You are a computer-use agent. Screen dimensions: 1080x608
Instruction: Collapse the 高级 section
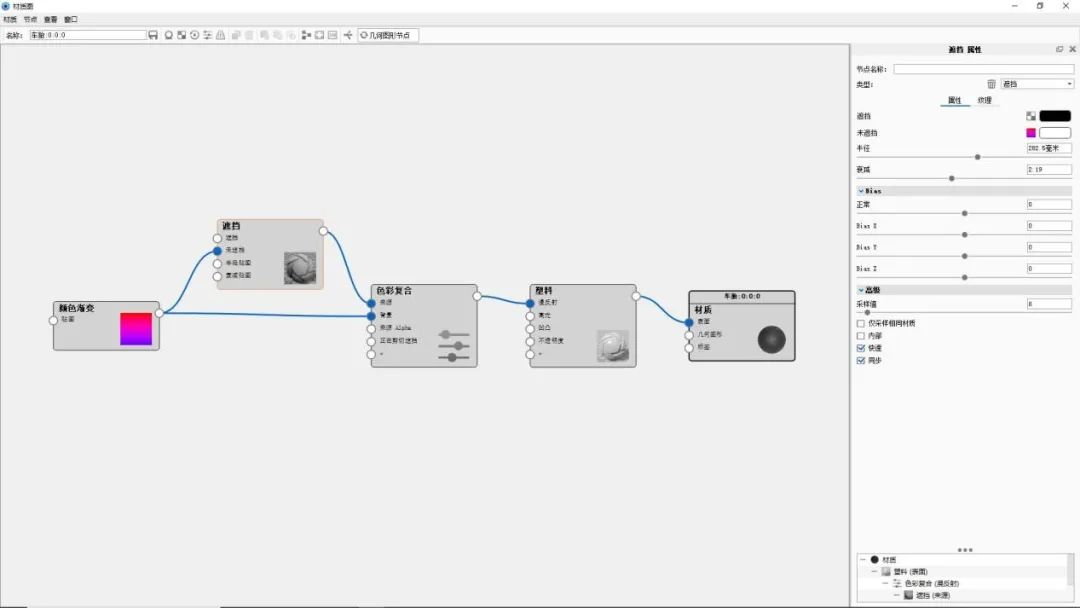(x=860, y=290)
